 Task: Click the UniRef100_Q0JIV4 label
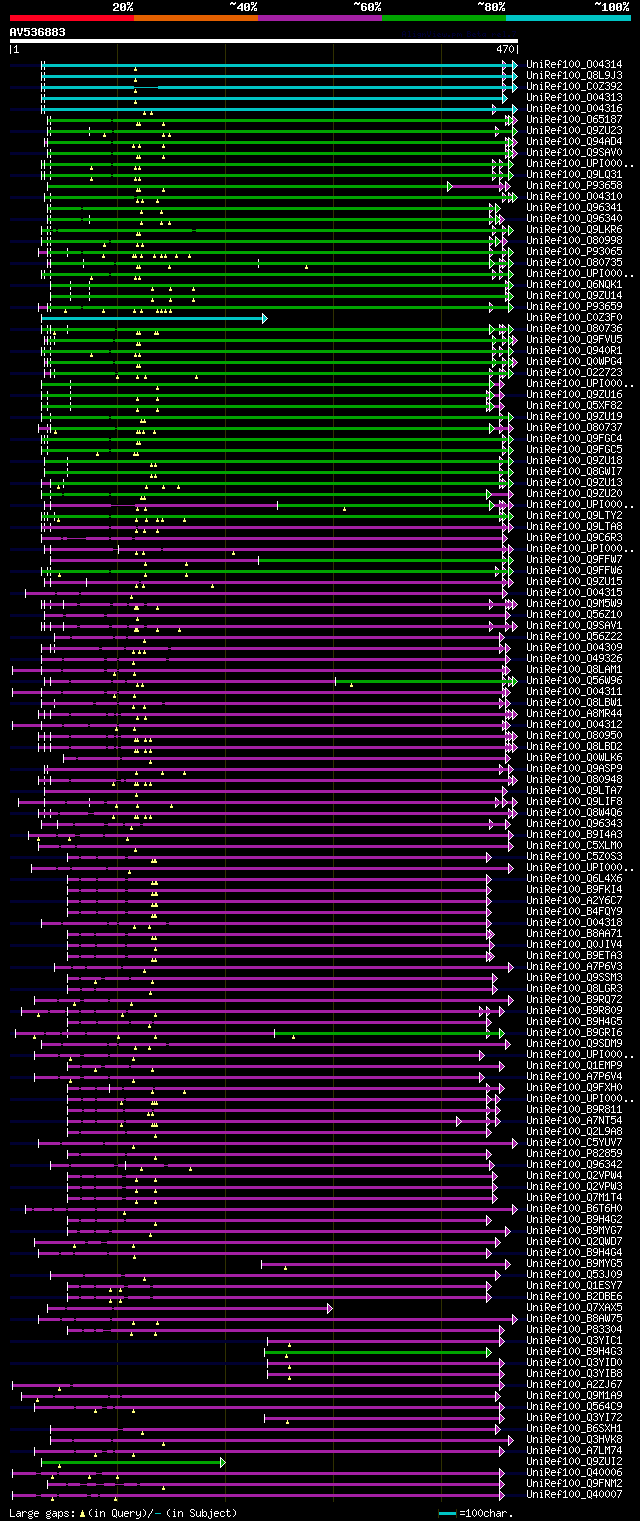coord(575,945)
